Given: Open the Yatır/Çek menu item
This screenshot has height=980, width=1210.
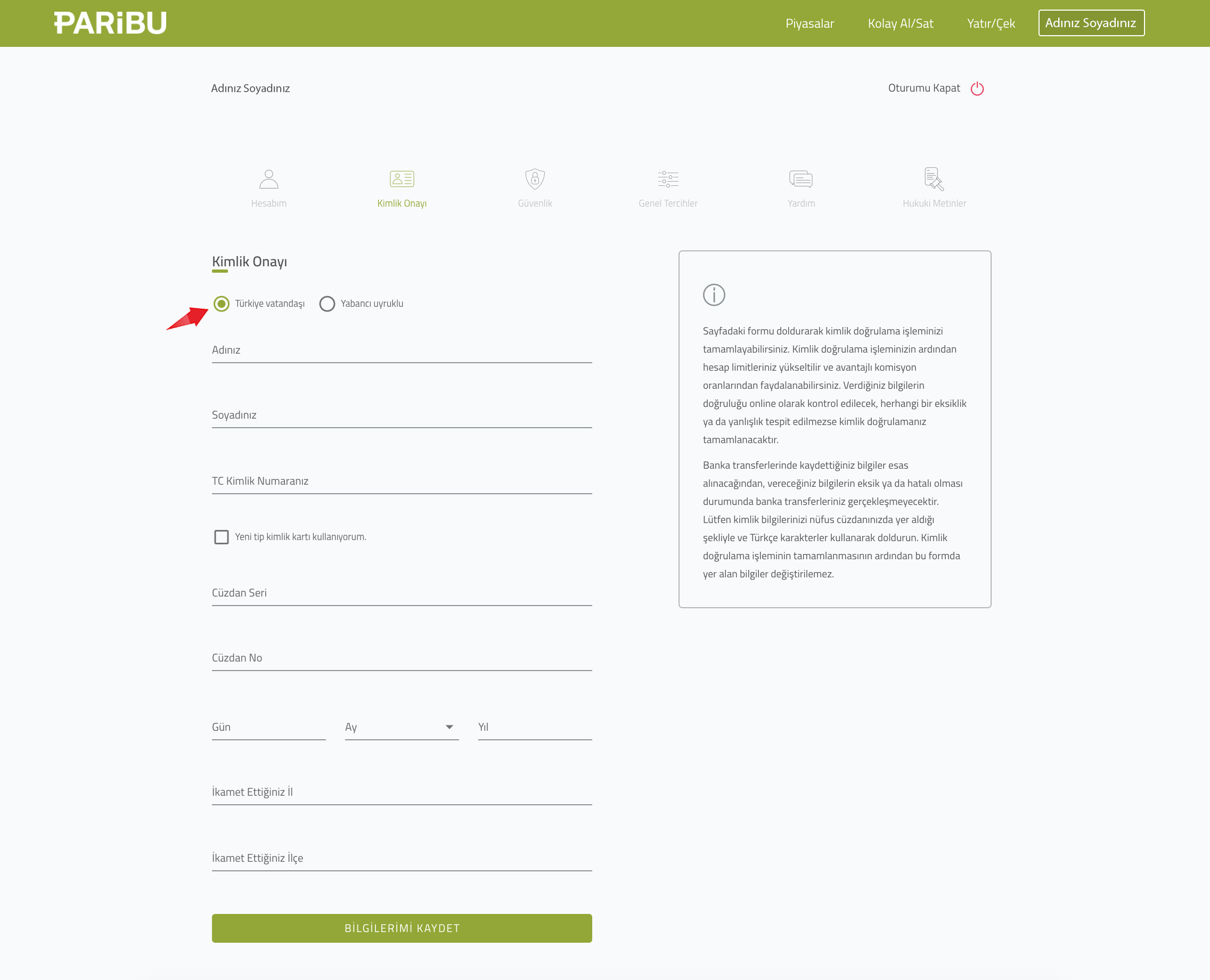Looking at the screenshot, I should 991,24.
